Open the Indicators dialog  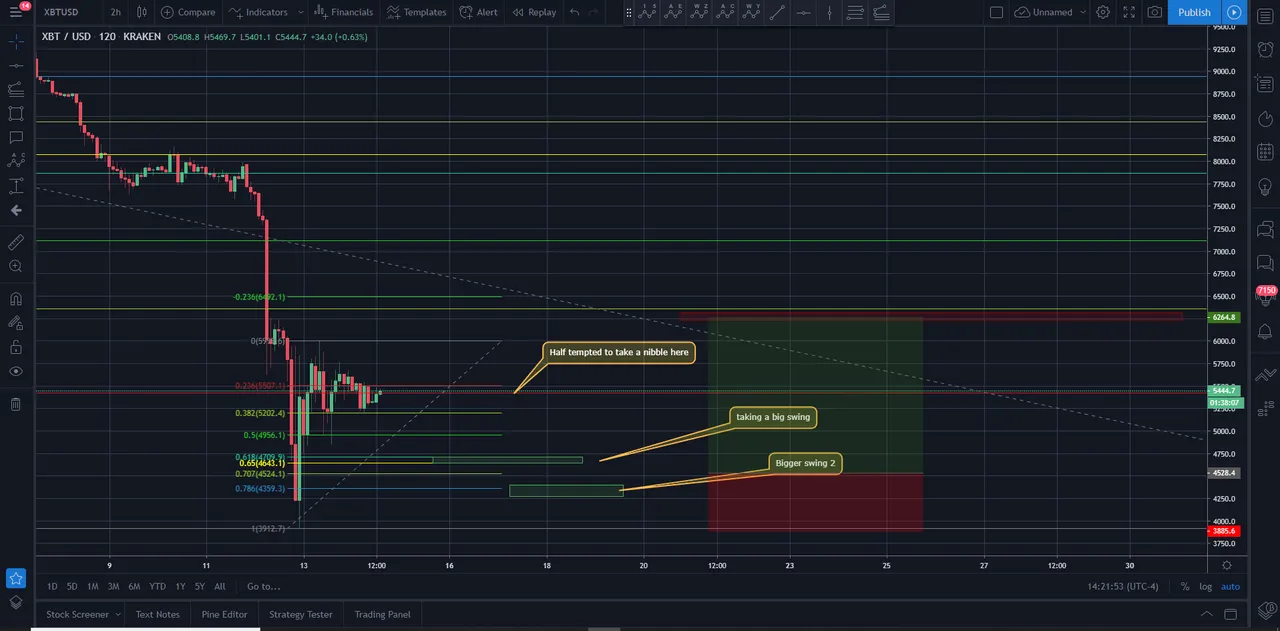pyautogui.click(x=258, y=12)
